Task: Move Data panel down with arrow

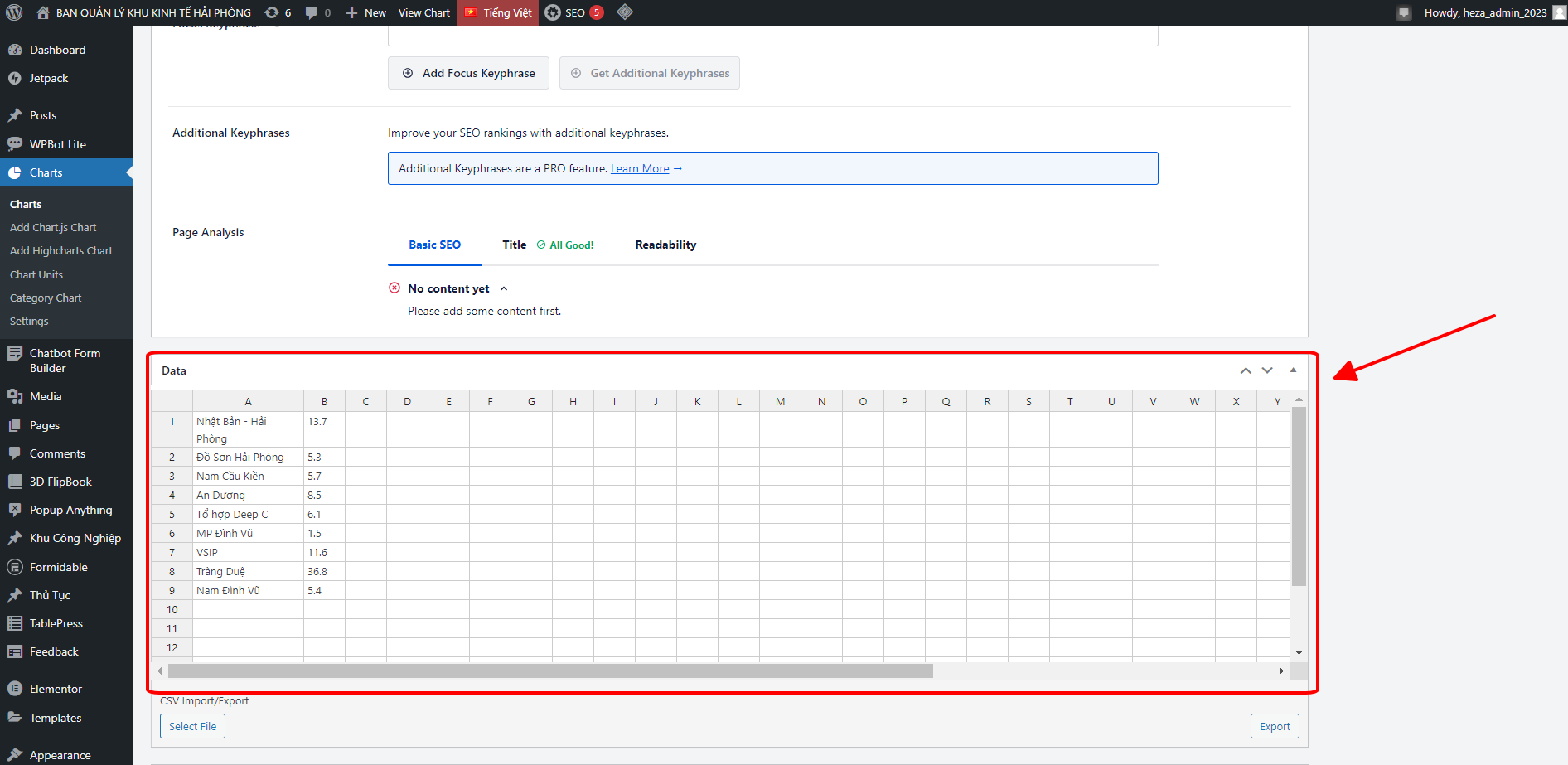Action: point(1267,370)
